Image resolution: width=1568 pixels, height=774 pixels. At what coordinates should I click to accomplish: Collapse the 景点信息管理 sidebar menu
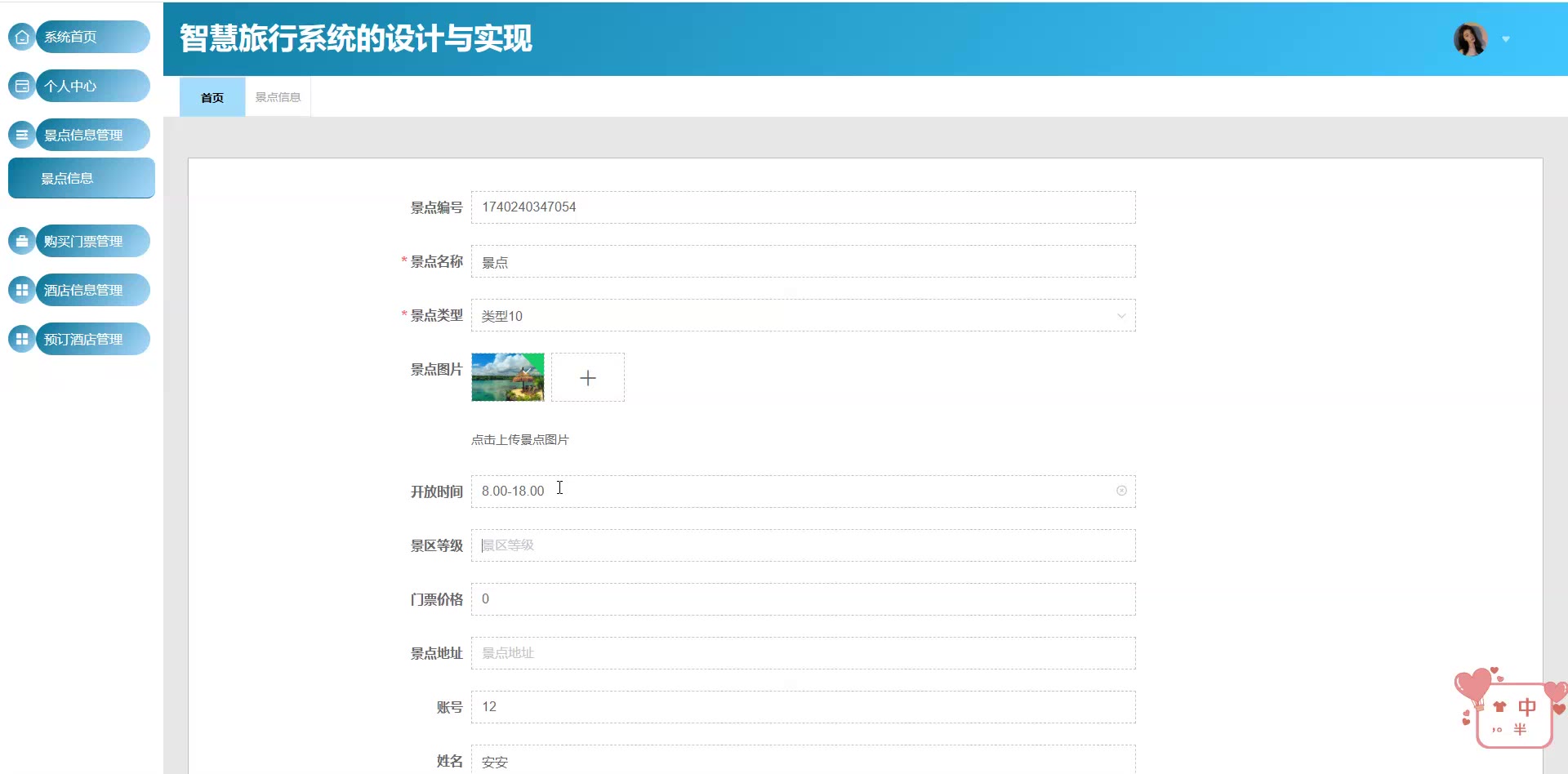point(93,135)
